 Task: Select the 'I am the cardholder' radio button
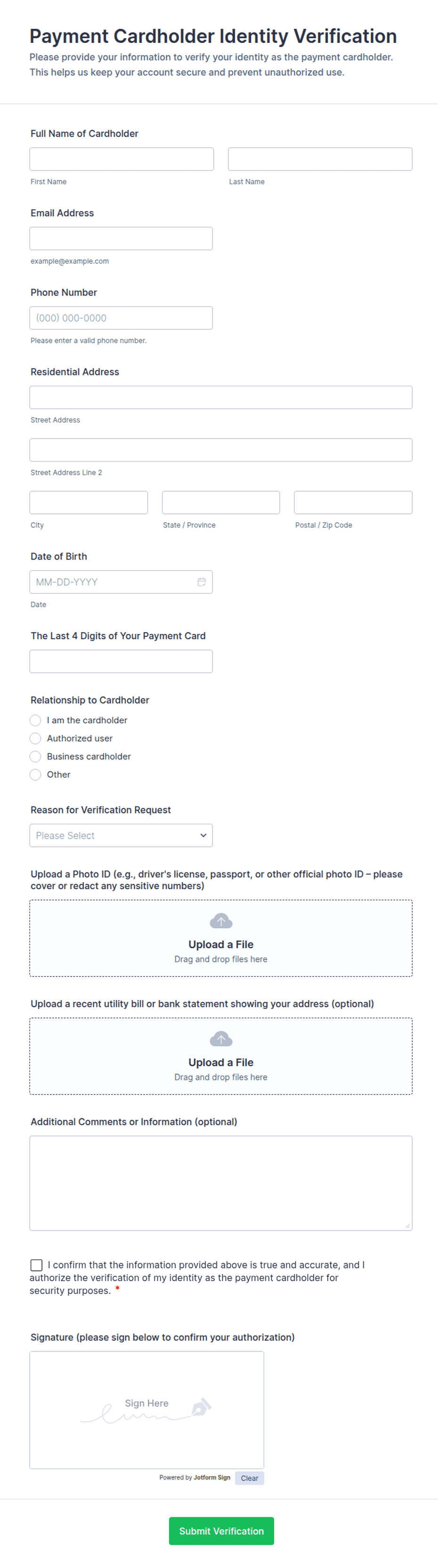pyautogui.click(x=35, y=720)
